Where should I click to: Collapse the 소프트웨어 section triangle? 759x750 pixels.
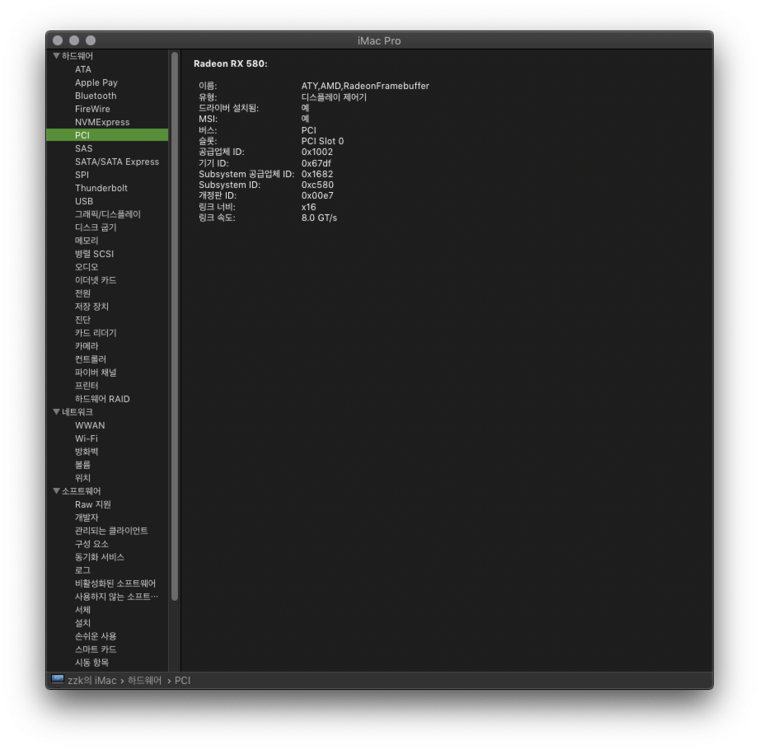56,491
